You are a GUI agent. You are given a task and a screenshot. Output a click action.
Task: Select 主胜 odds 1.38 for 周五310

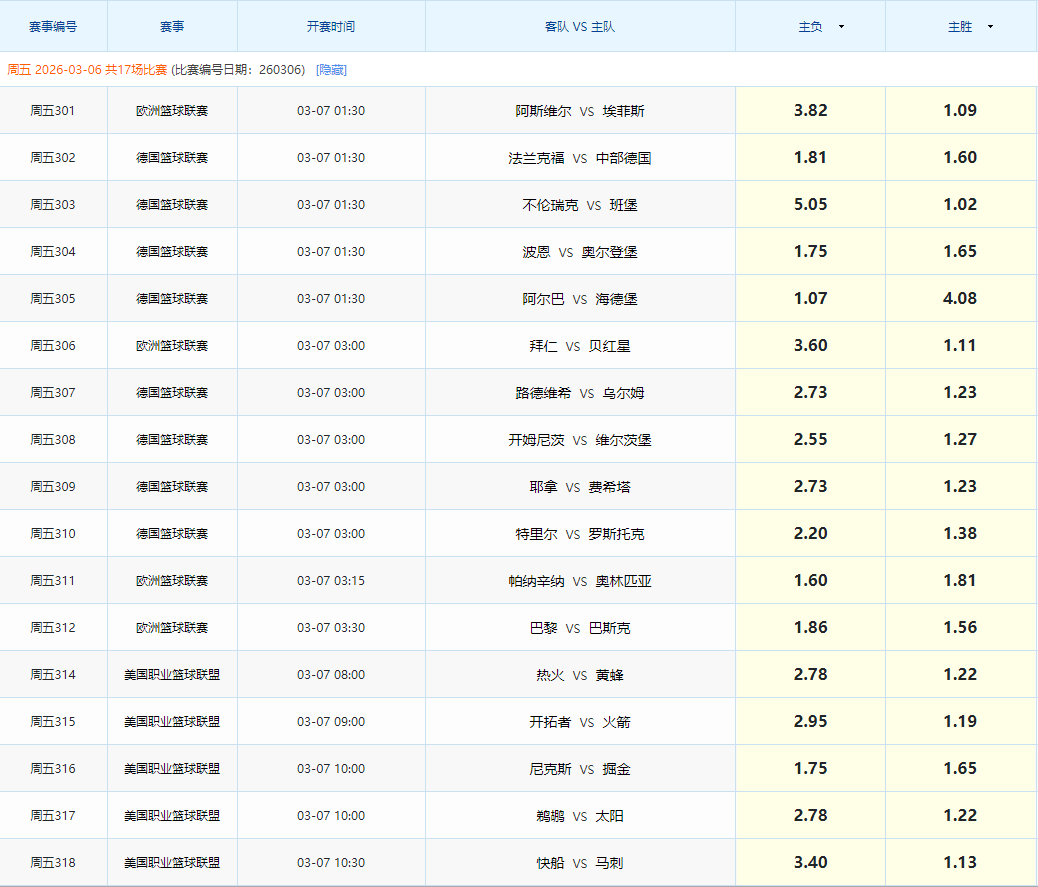pyautogui.click(x=960, y=534)
